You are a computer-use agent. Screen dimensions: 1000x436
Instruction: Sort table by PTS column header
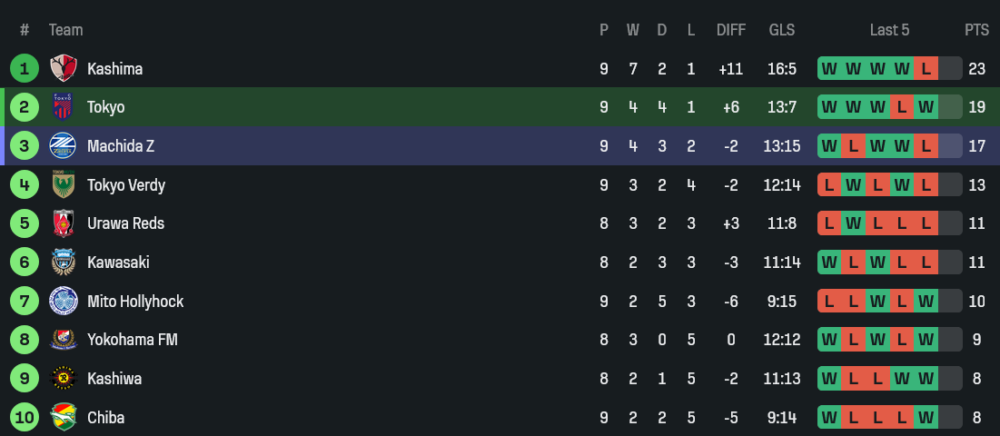[x=976, y=30]
